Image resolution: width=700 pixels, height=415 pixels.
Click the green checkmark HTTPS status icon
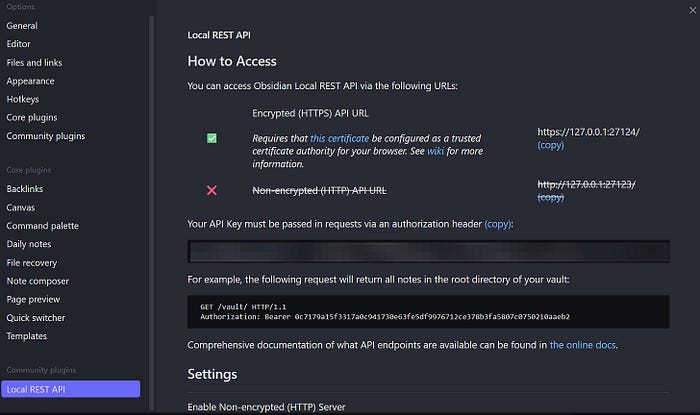[x=212, y=138]
